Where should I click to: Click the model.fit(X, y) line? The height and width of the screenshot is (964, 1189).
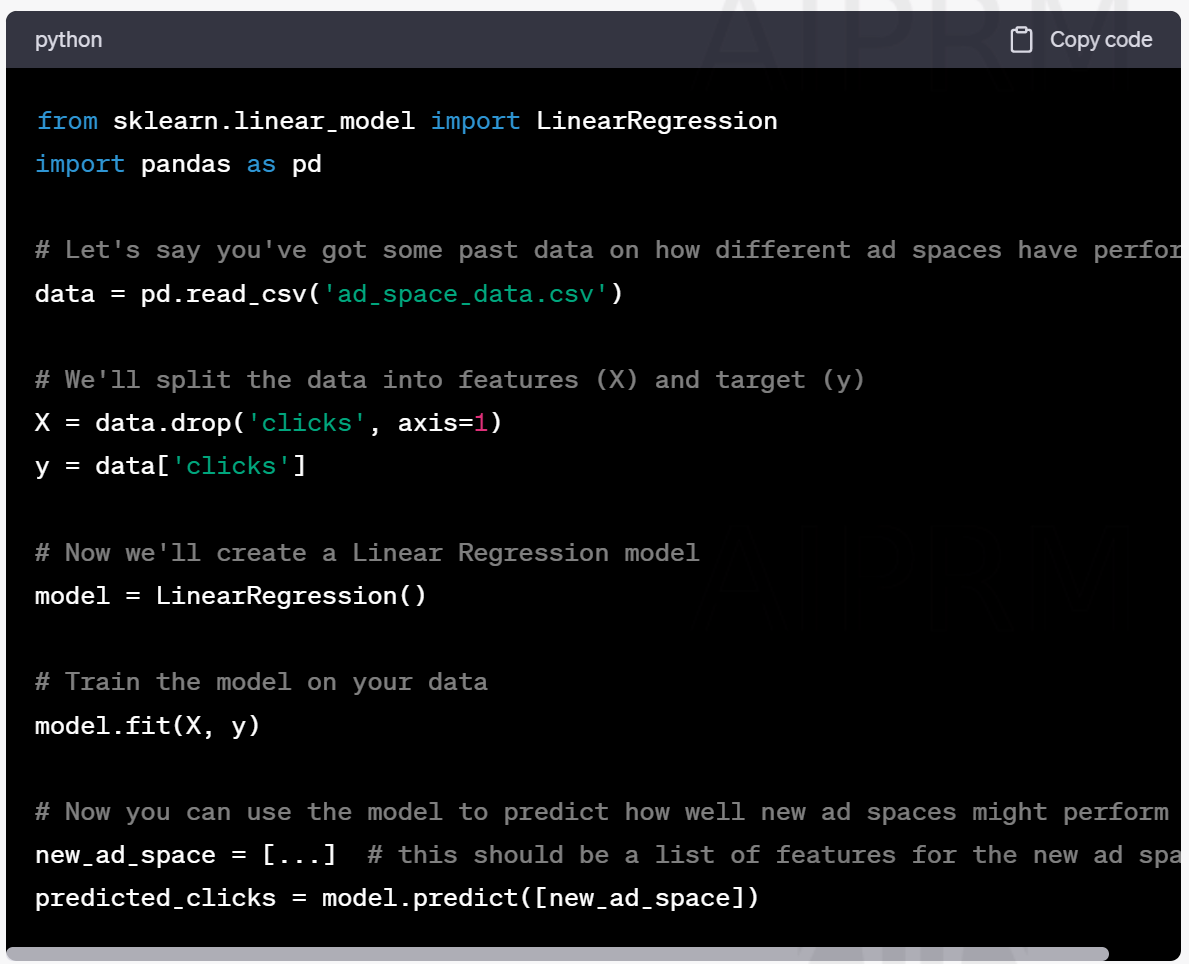tap(147, 725)
